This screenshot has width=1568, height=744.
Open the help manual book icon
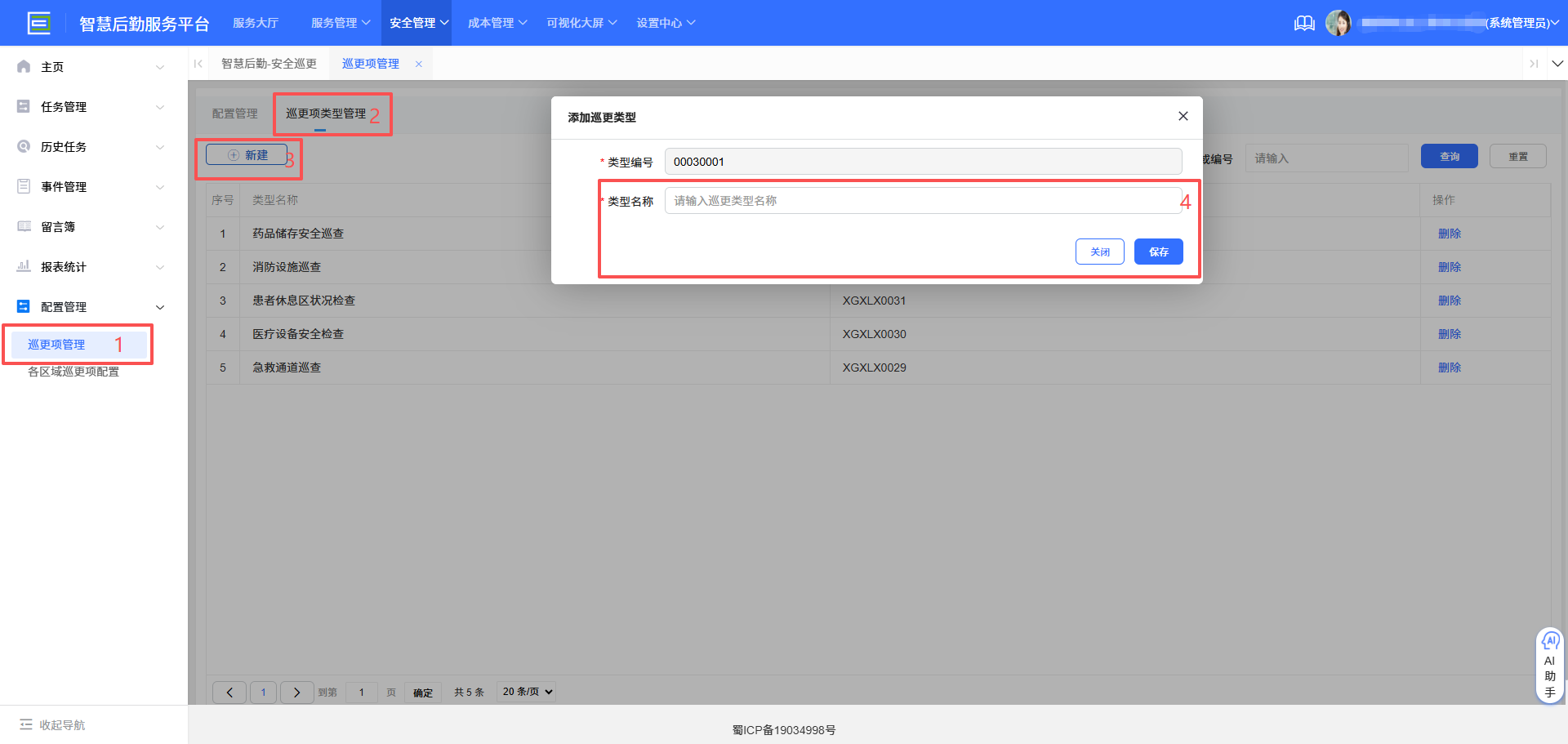(x=1304, y=23)
